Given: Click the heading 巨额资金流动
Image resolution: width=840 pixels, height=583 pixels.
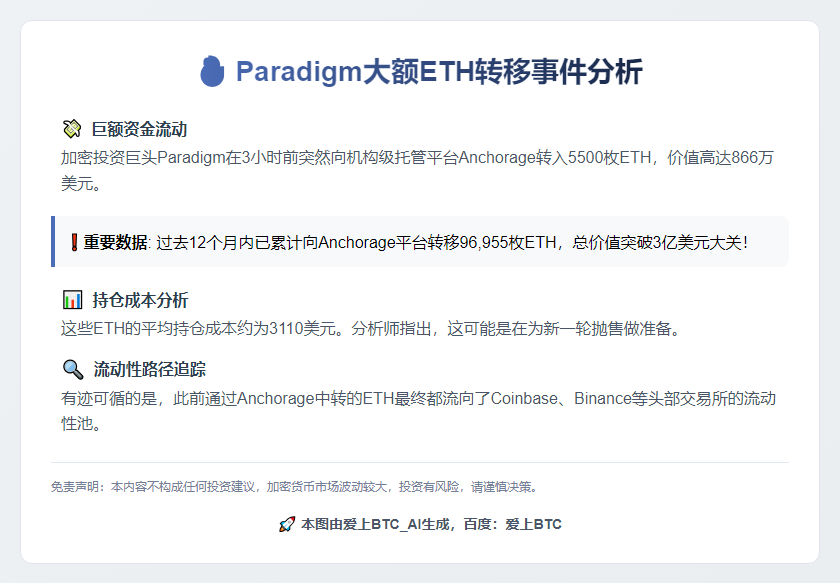Looking at the screenshot, I should click(139, 129).
